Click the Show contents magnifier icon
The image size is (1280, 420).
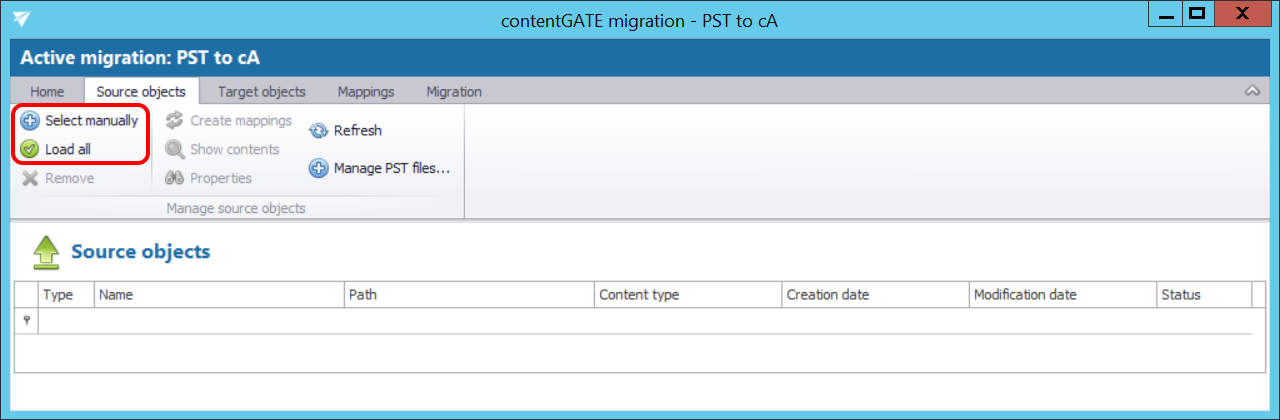175,150
